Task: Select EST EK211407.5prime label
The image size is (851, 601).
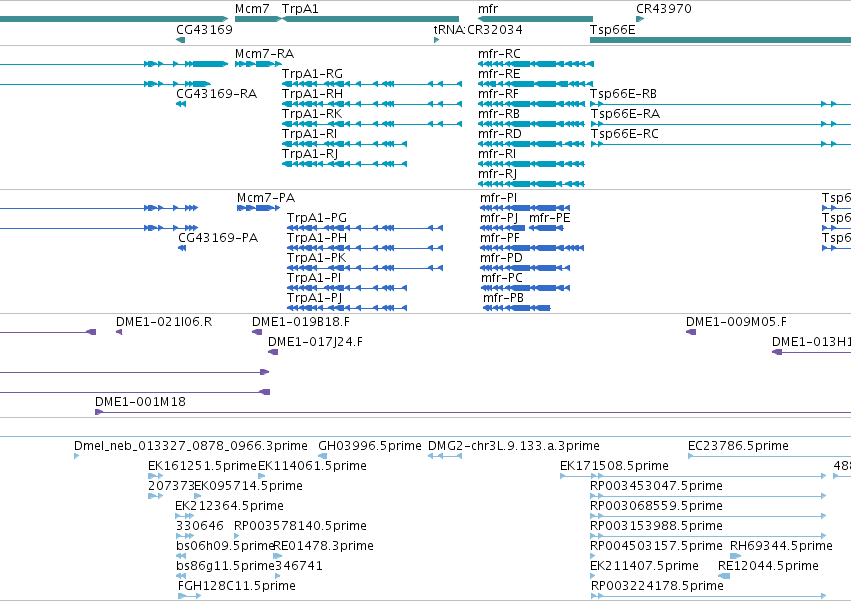Action: [x=644, y=566]
